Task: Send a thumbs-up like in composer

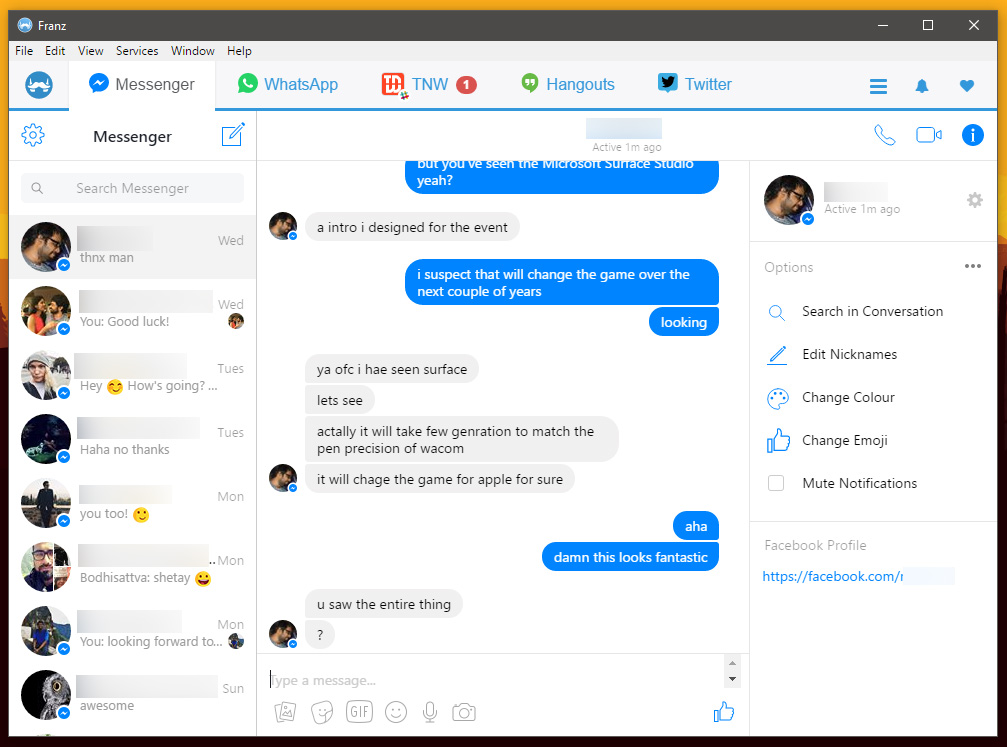Action: pyautogui.click(x=724, y=711)
